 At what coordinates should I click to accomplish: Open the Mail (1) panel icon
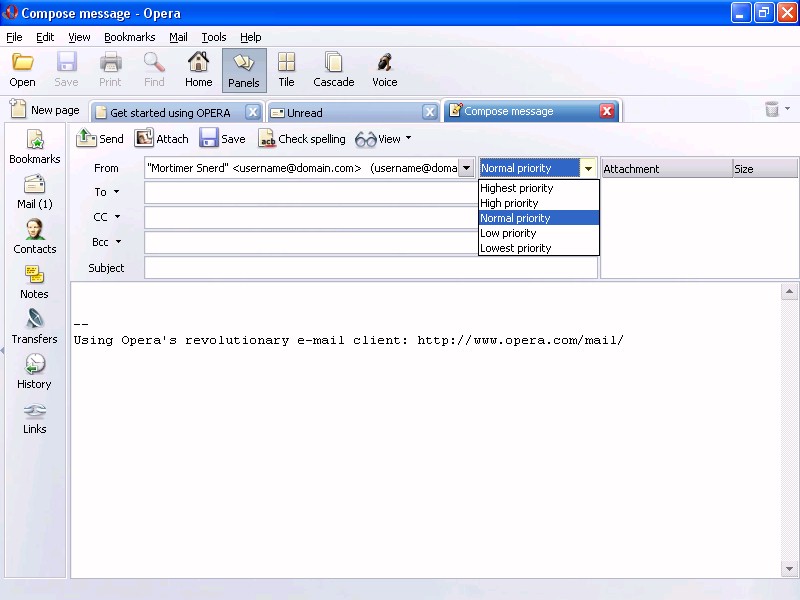(x=35, y=185)
